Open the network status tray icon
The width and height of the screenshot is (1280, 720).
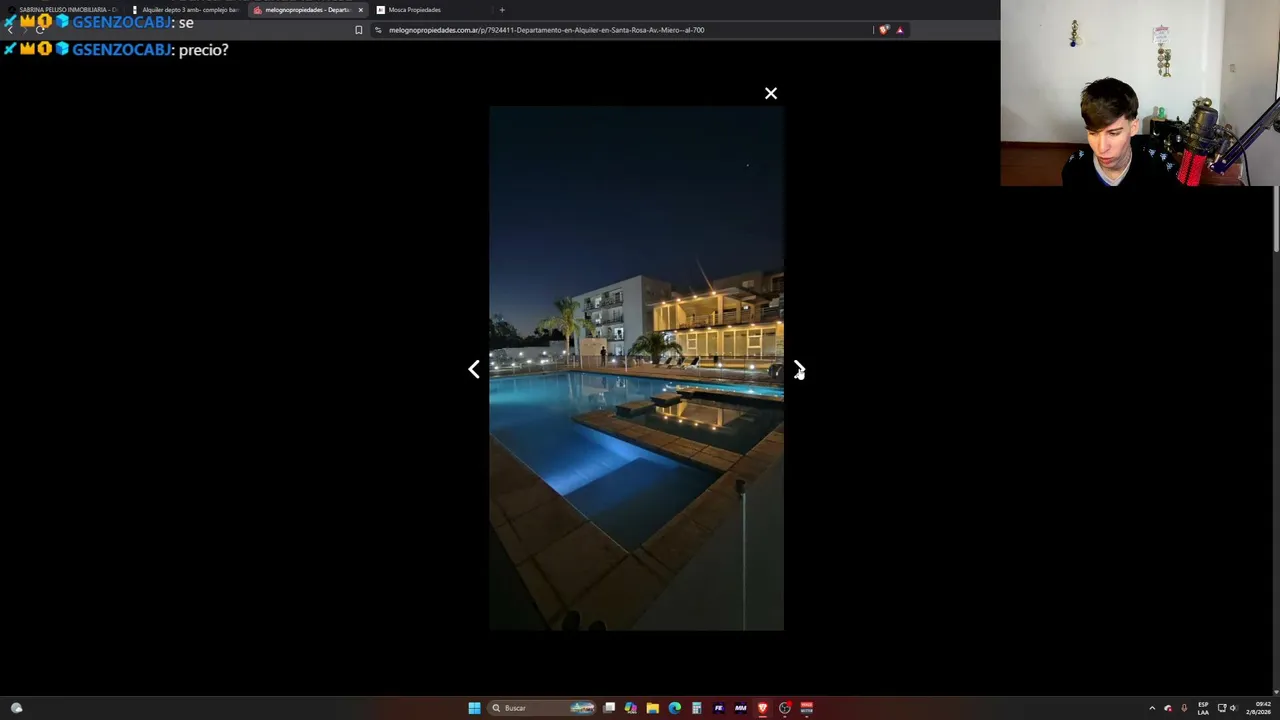[1221, 708]
